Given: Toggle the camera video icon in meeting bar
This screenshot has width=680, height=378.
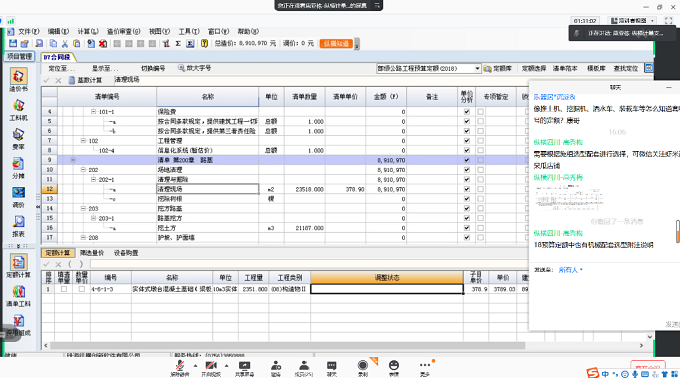Looking at the screenshot, I should coord(211,365).
